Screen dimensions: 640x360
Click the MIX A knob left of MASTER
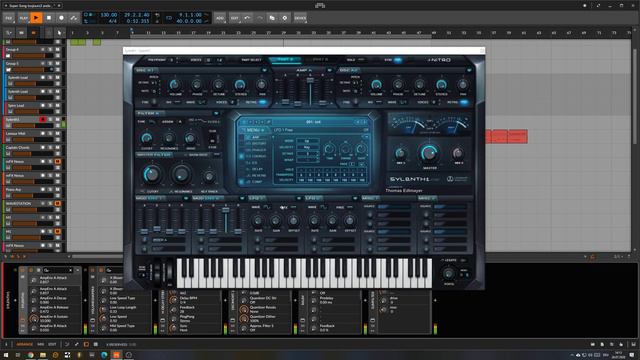[x=400, y=153]
